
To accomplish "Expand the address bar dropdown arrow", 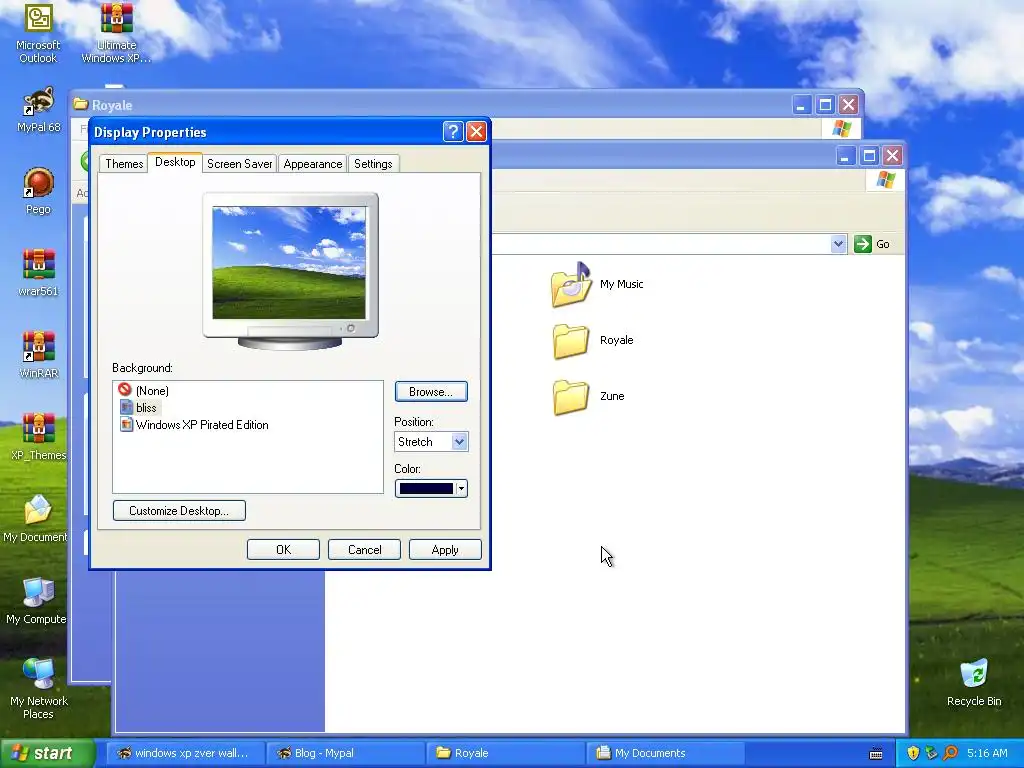I will point(839,244).
